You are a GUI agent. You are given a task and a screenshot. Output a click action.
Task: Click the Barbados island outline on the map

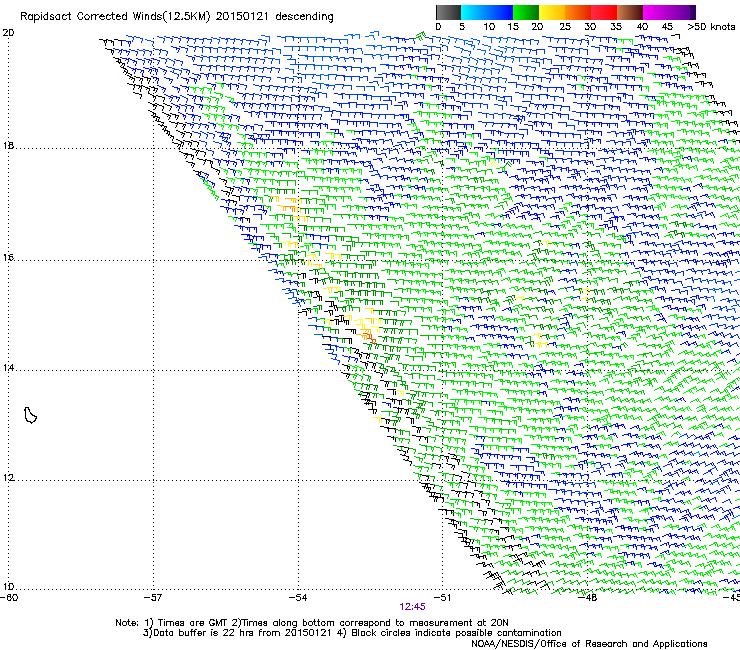[x=30, y=415]
